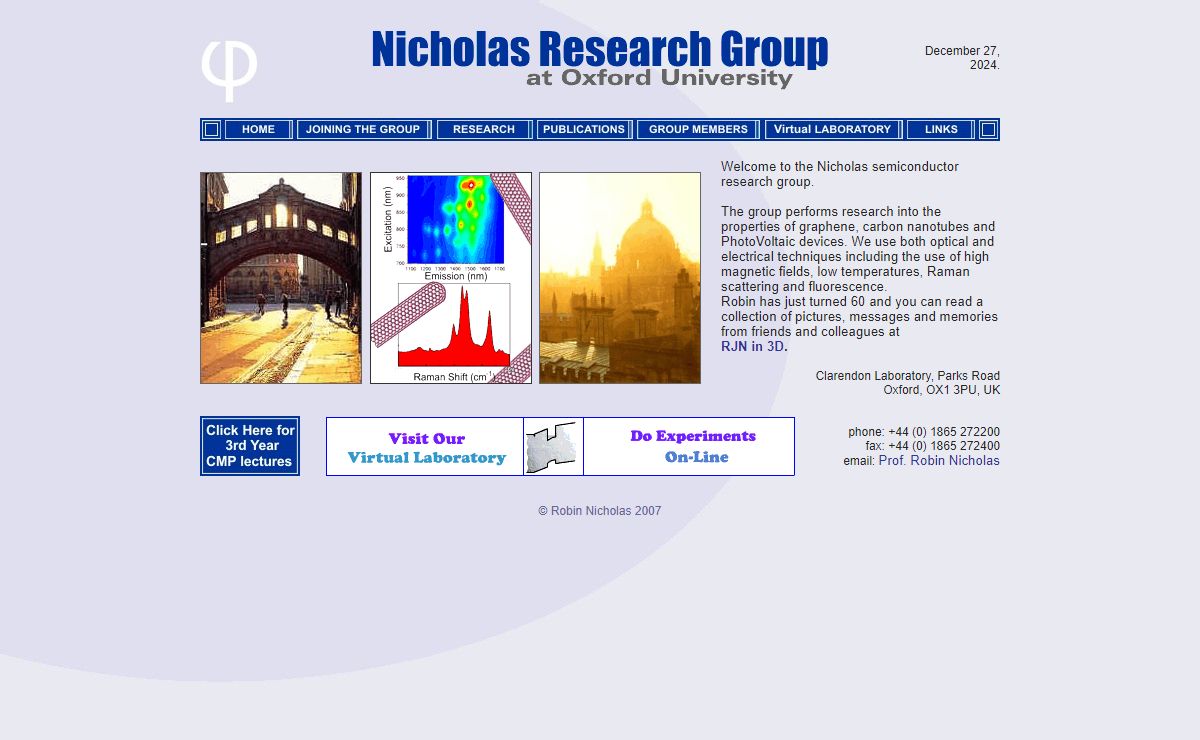Click the 'at Oxford University' subtitle
1200x740 pixels.
coord(659,78)
